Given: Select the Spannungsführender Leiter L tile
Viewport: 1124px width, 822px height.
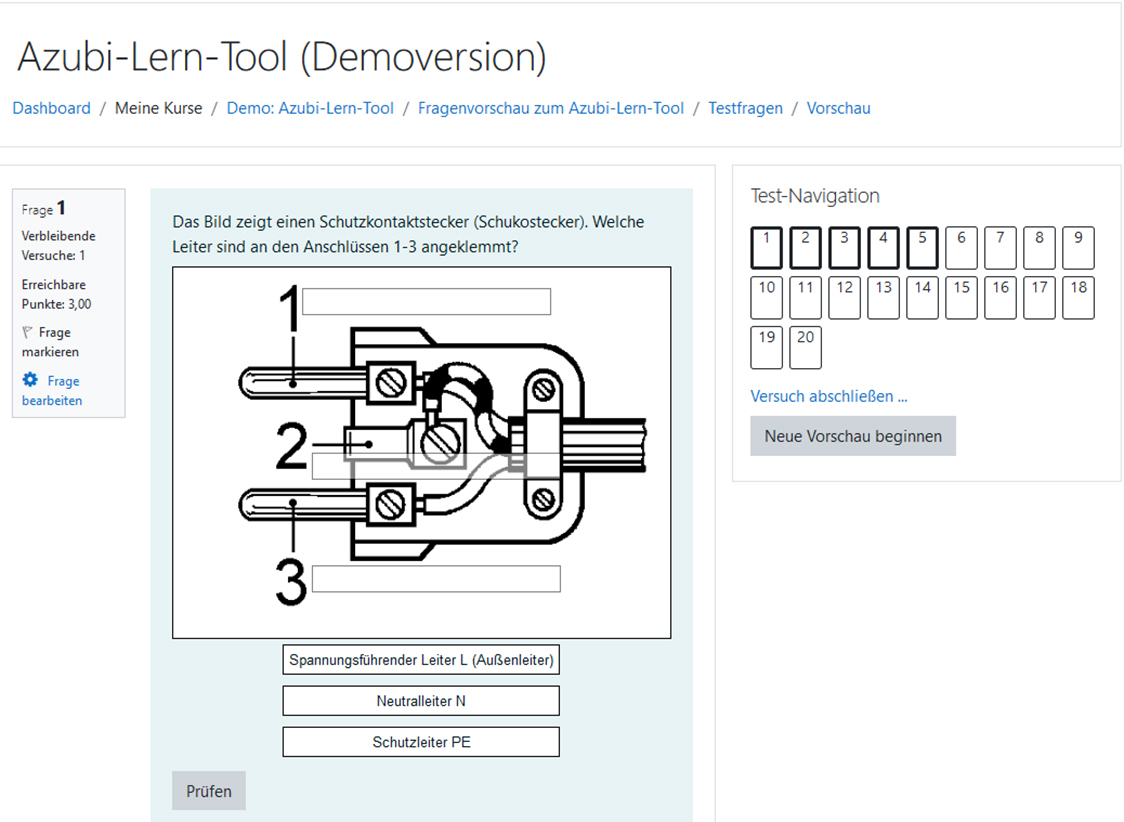Looking at the screenshot, I should click(x=420, y=660).
